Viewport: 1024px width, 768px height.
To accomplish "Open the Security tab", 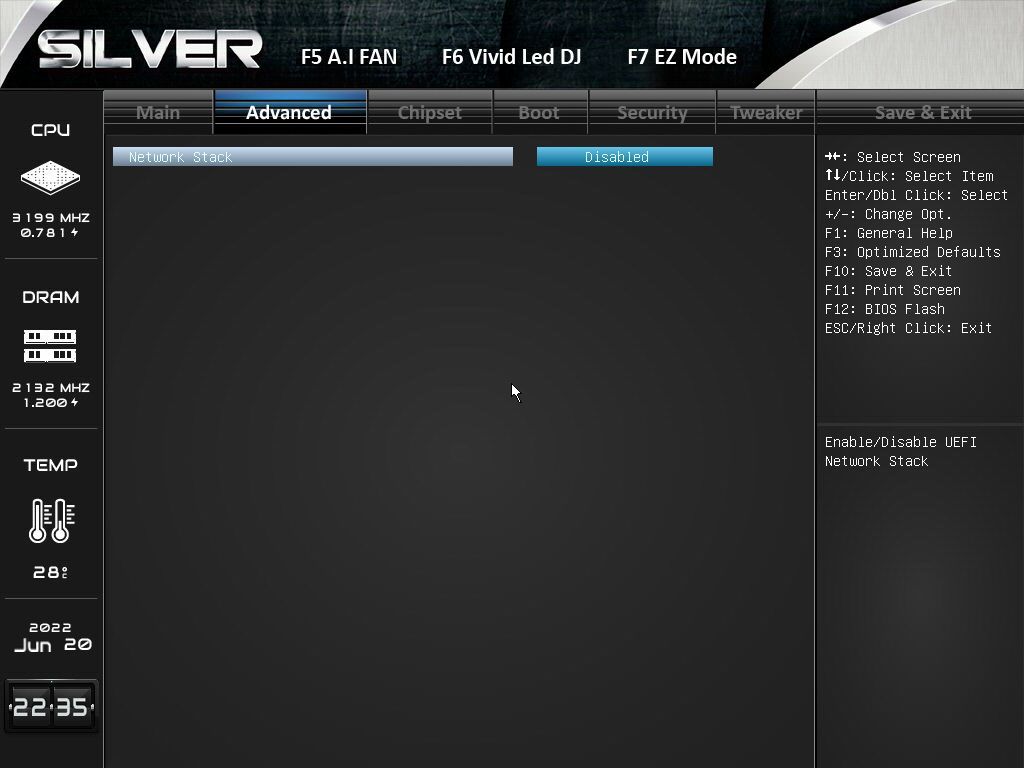I will (652, 112).
